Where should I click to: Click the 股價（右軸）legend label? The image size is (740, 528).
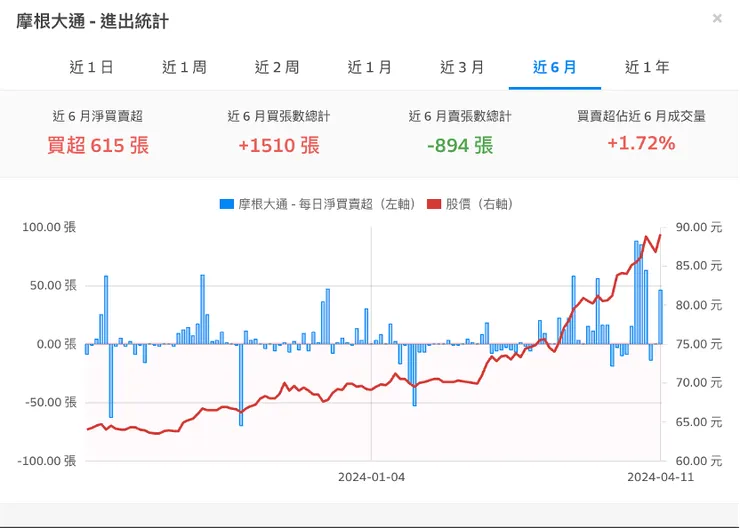[480, 204]
